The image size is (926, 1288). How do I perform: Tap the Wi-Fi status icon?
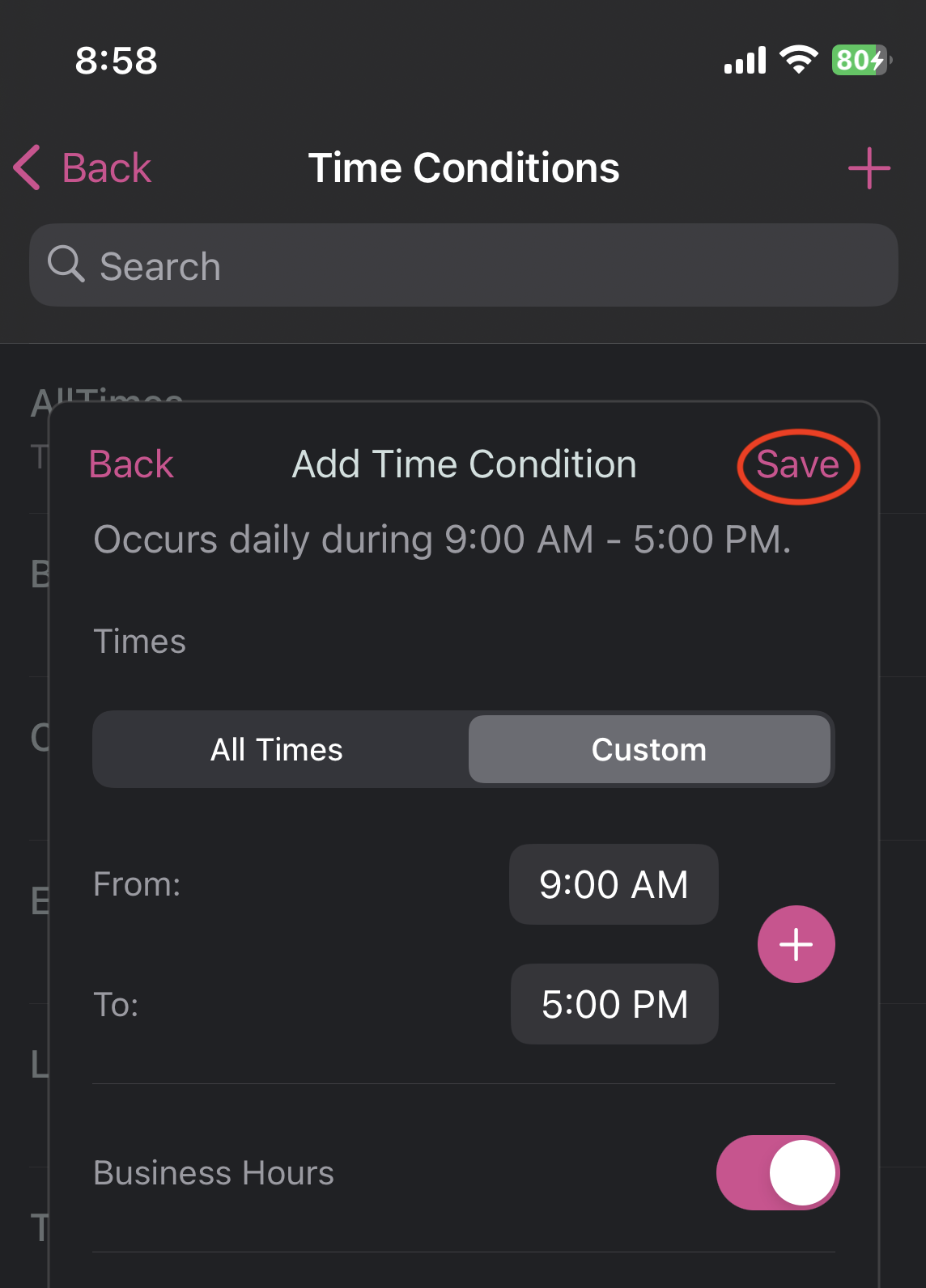click(x=798, y=59)
